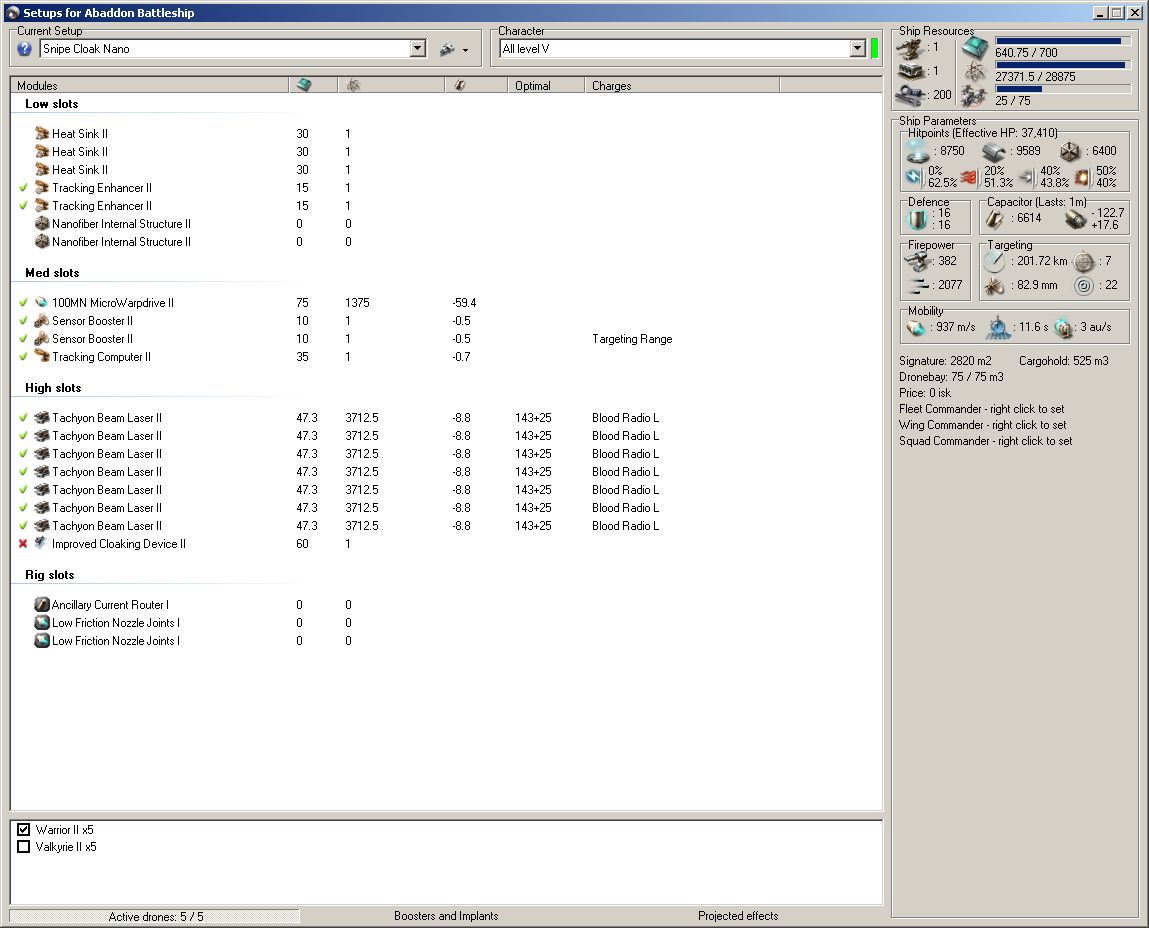Toggle active state of last Tachyon Beam Laser II

coord(23,526)
